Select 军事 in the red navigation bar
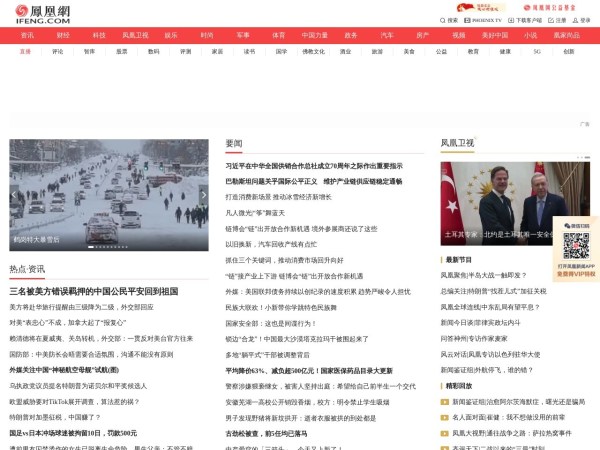The image size is (600, 450). tap(243, 35)
